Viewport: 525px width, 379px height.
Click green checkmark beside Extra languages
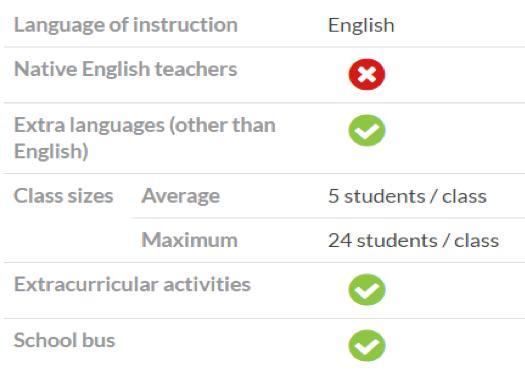pyautogui.click(x=367, y=131)
